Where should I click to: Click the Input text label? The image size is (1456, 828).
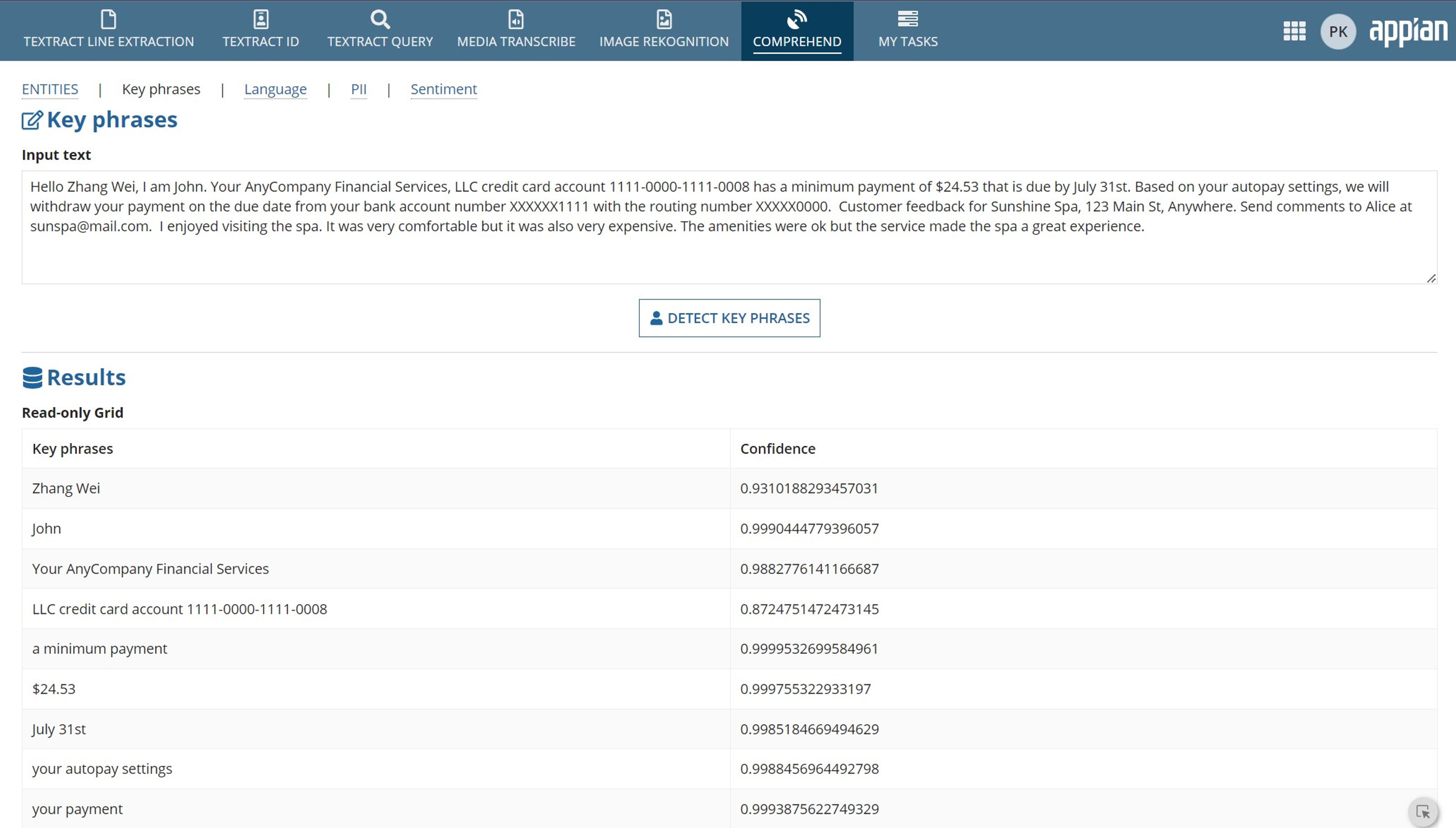click(56, 155)
